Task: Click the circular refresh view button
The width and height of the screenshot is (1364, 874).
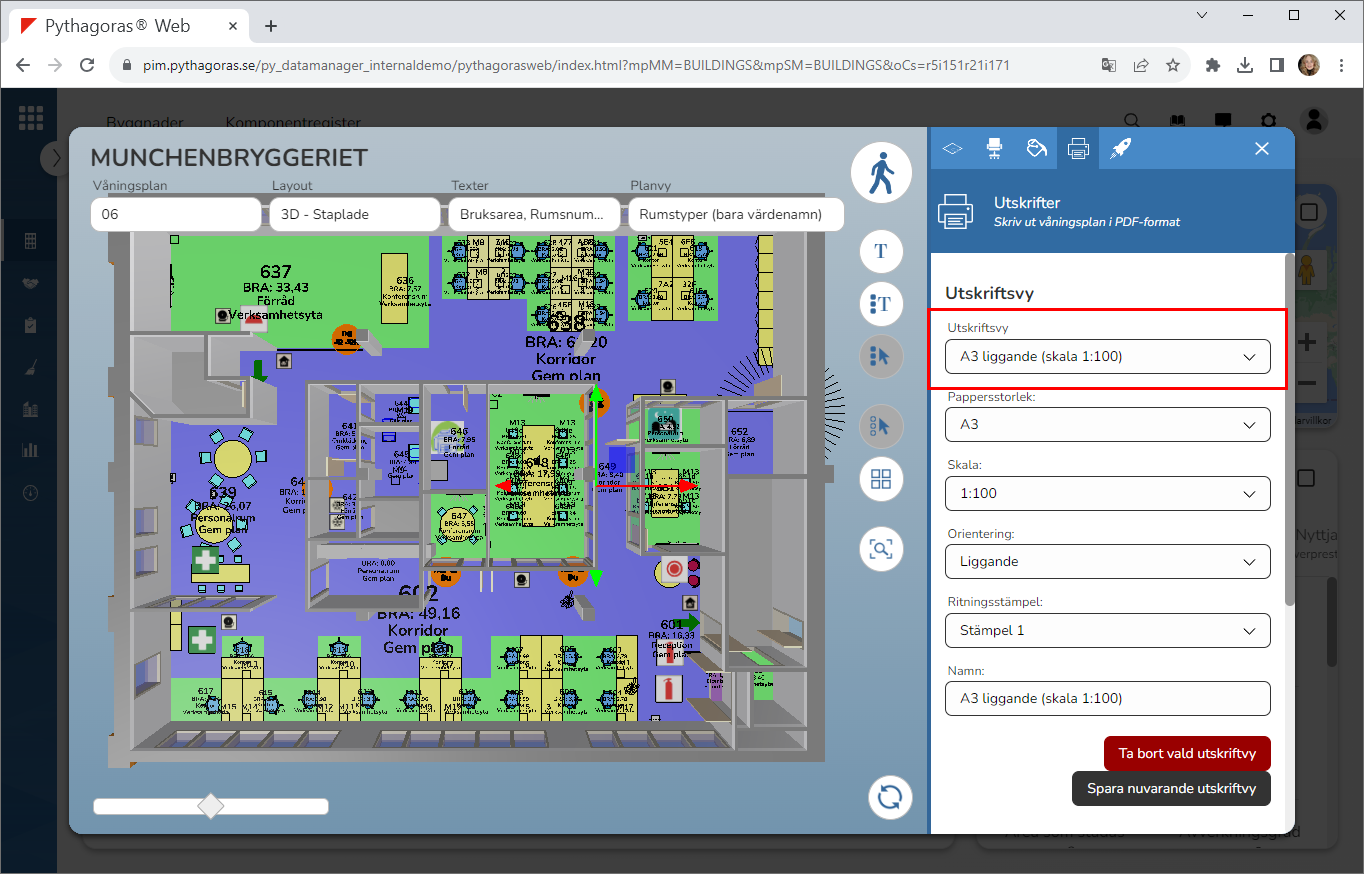Action: (x=889, y=797)
